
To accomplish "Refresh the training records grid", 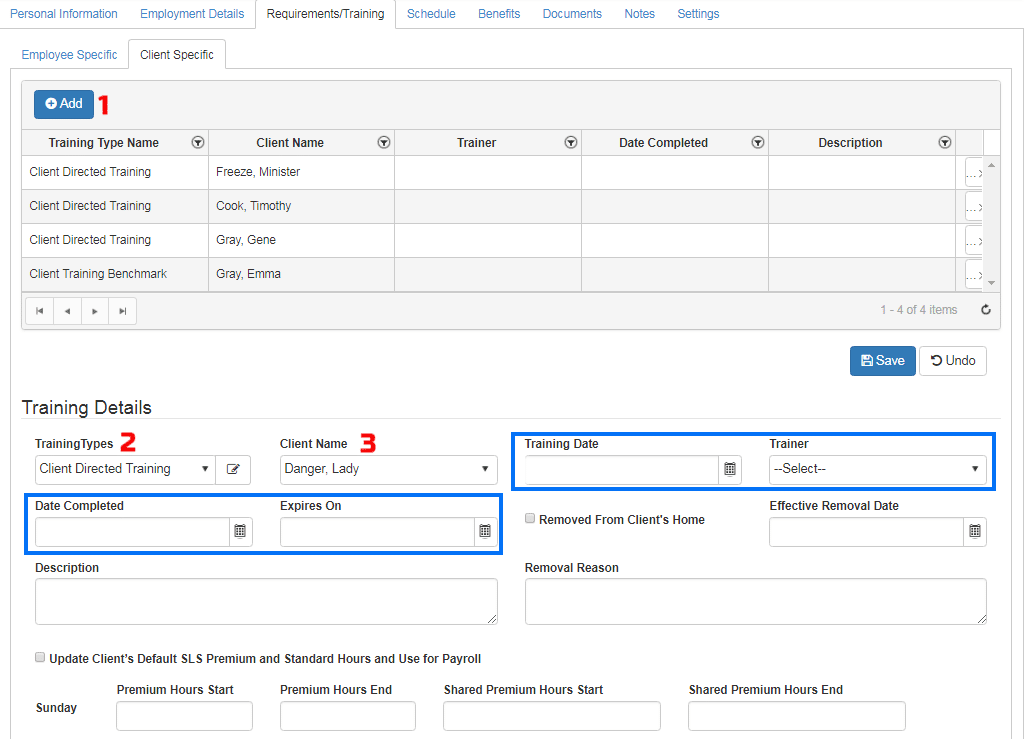I will pyautogui.click(x=986, y=310).
